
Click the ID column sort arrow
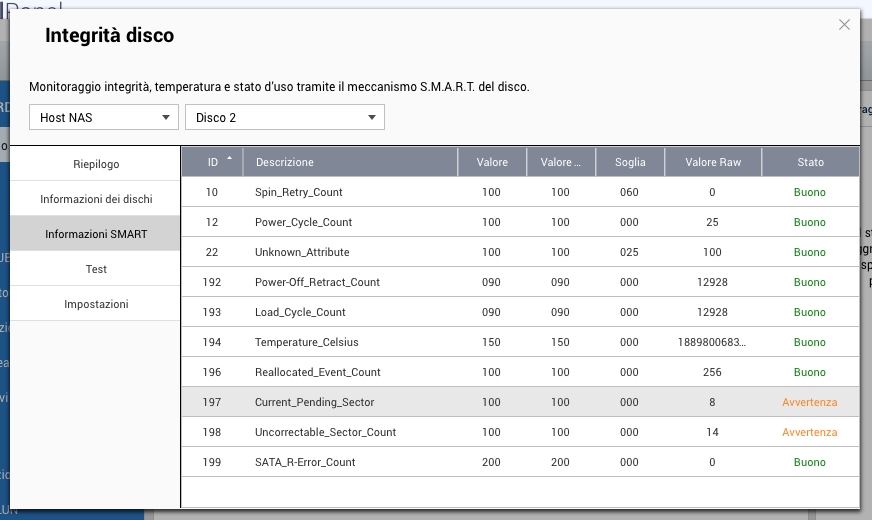pyautogui.click(x=231, y=159)
